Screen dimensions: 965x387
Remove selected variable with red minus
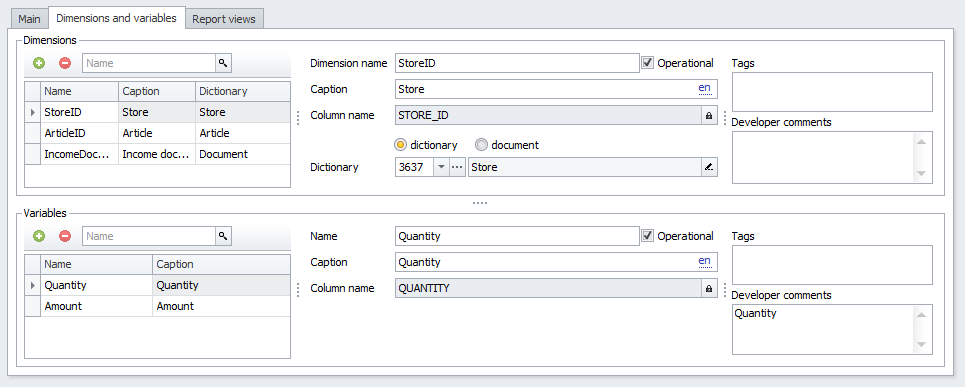point(65,236)
